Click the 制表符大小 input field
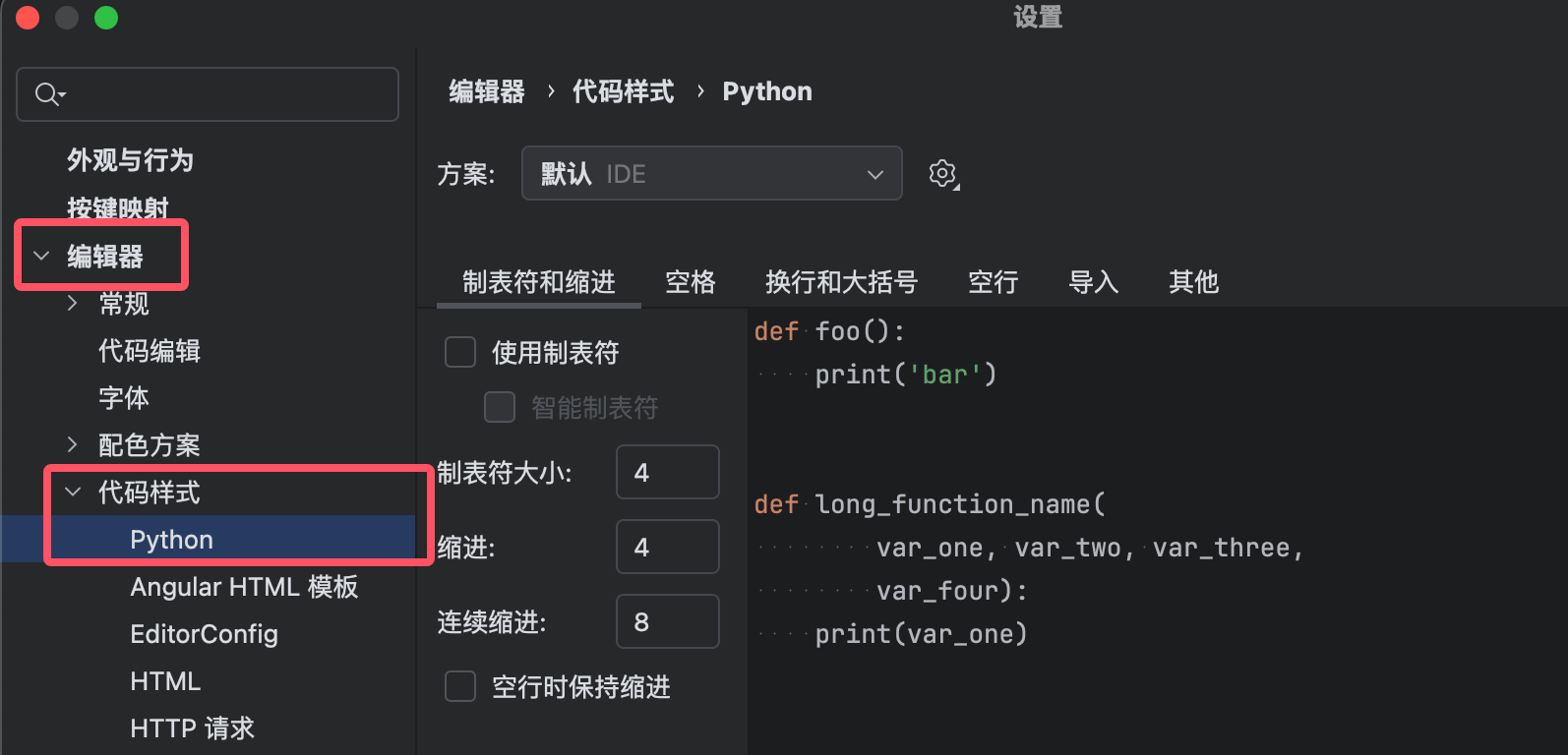Screen dimensions: 1568x755 (667, 473)
